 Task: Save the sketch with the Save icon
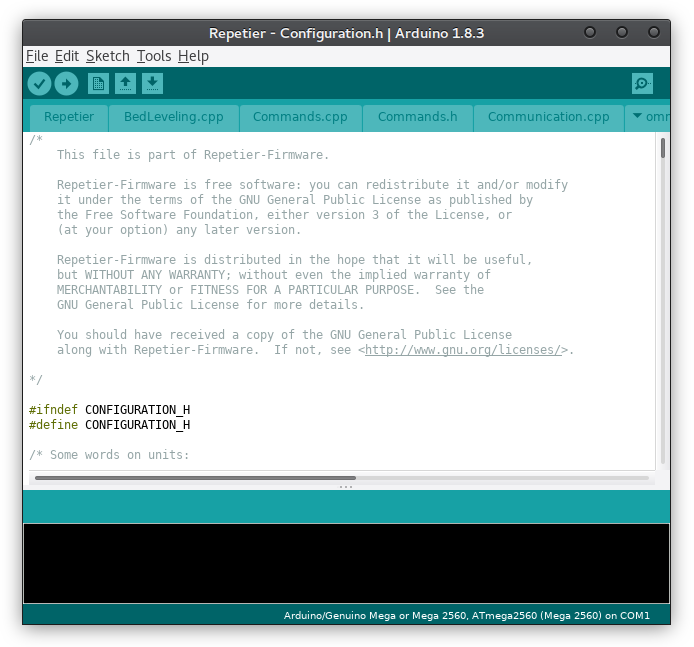point(152,84)
